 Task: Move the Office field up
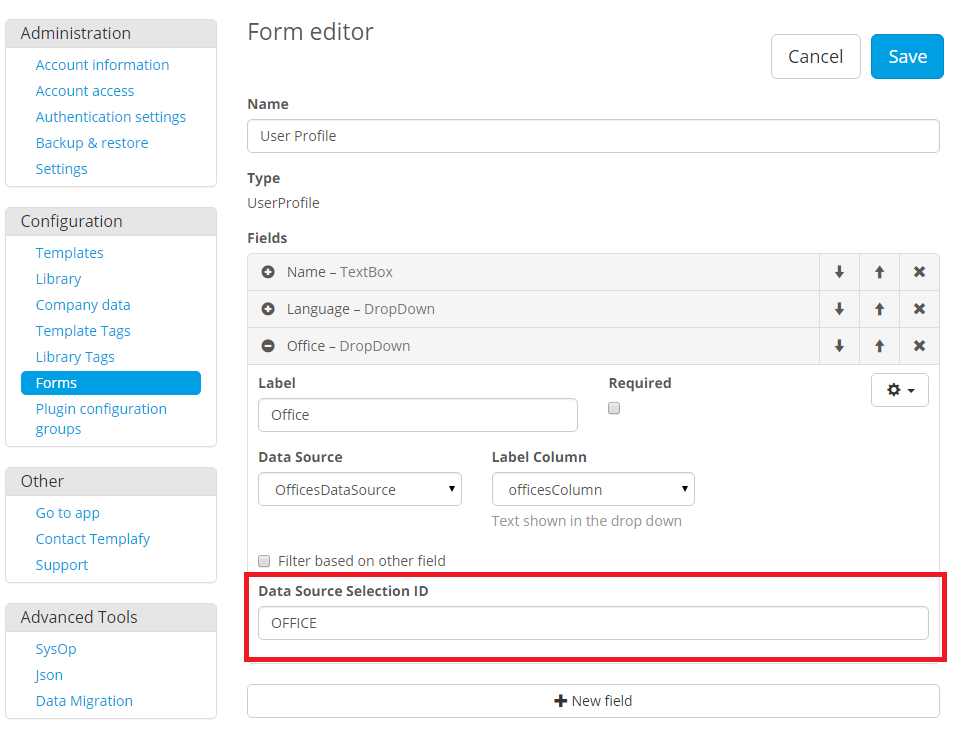tap(879, 345)
